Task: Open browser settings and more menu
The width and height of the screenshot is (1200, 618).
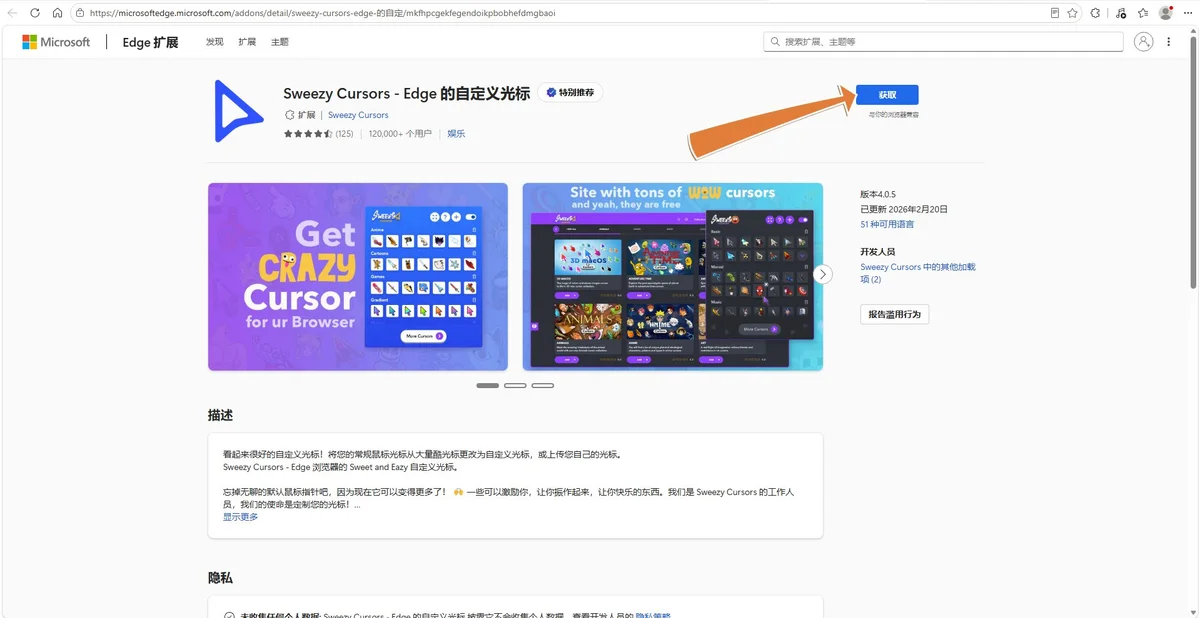Action: coord(1188,13)
